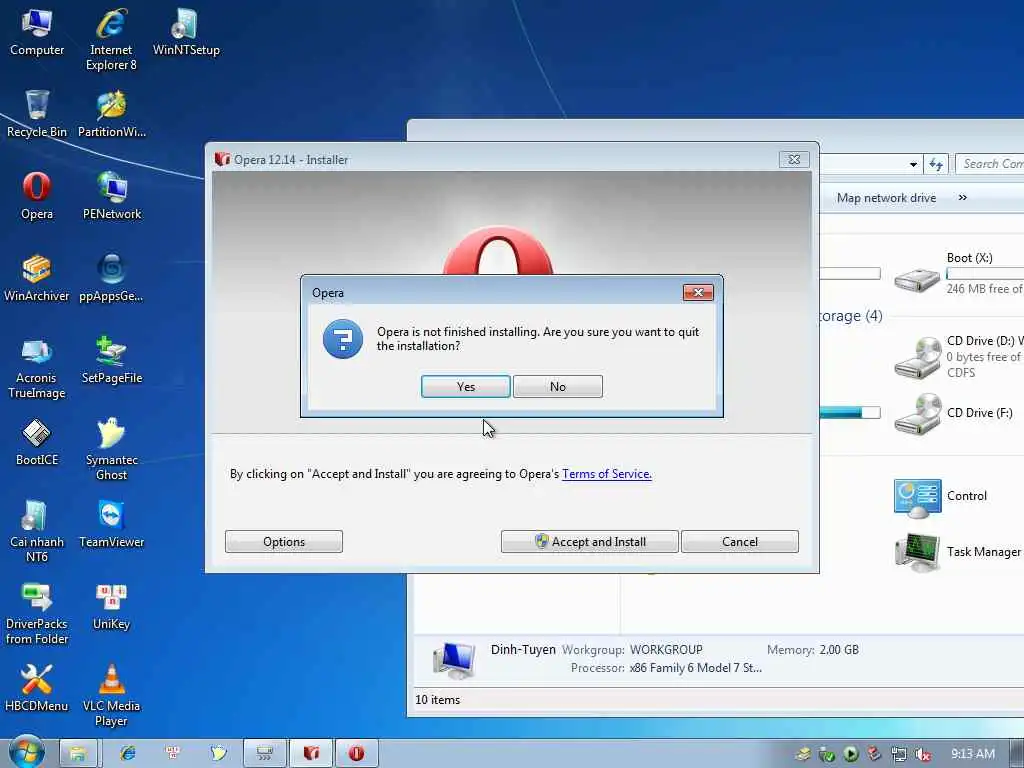Image resolution: width=1024 pixels, height=768 pixels.
Task: Click the red Opera taskbar button
Action: [x=356, y=754]
